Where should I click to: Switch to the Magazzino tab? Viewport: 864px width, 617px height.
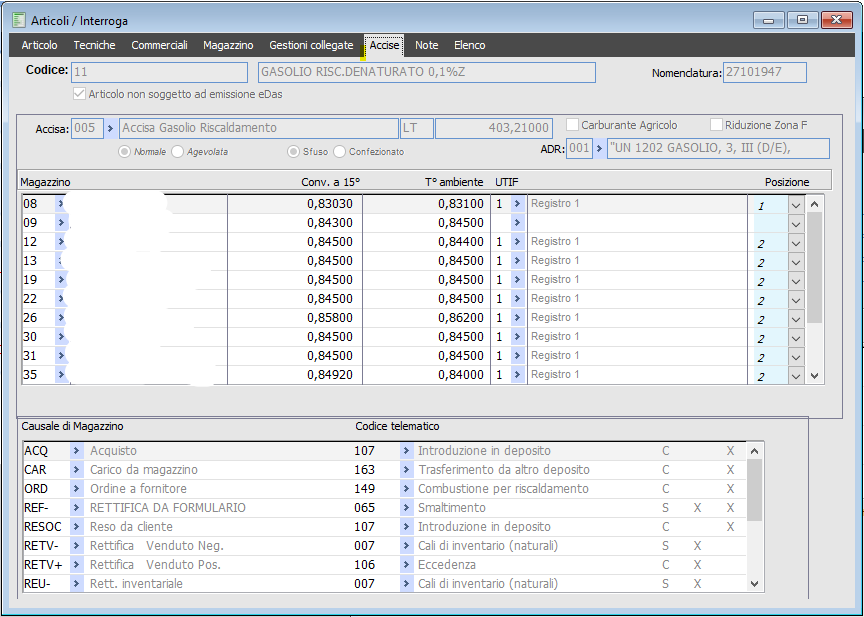(x=228, y=46)
